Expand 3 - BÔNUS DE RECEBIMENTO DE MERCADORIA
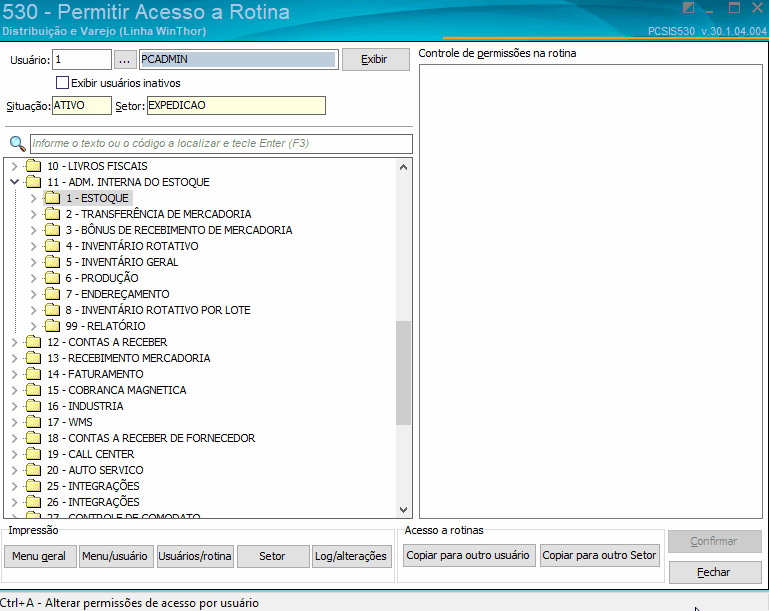This screenshot has width=769, height=611. 33,230
